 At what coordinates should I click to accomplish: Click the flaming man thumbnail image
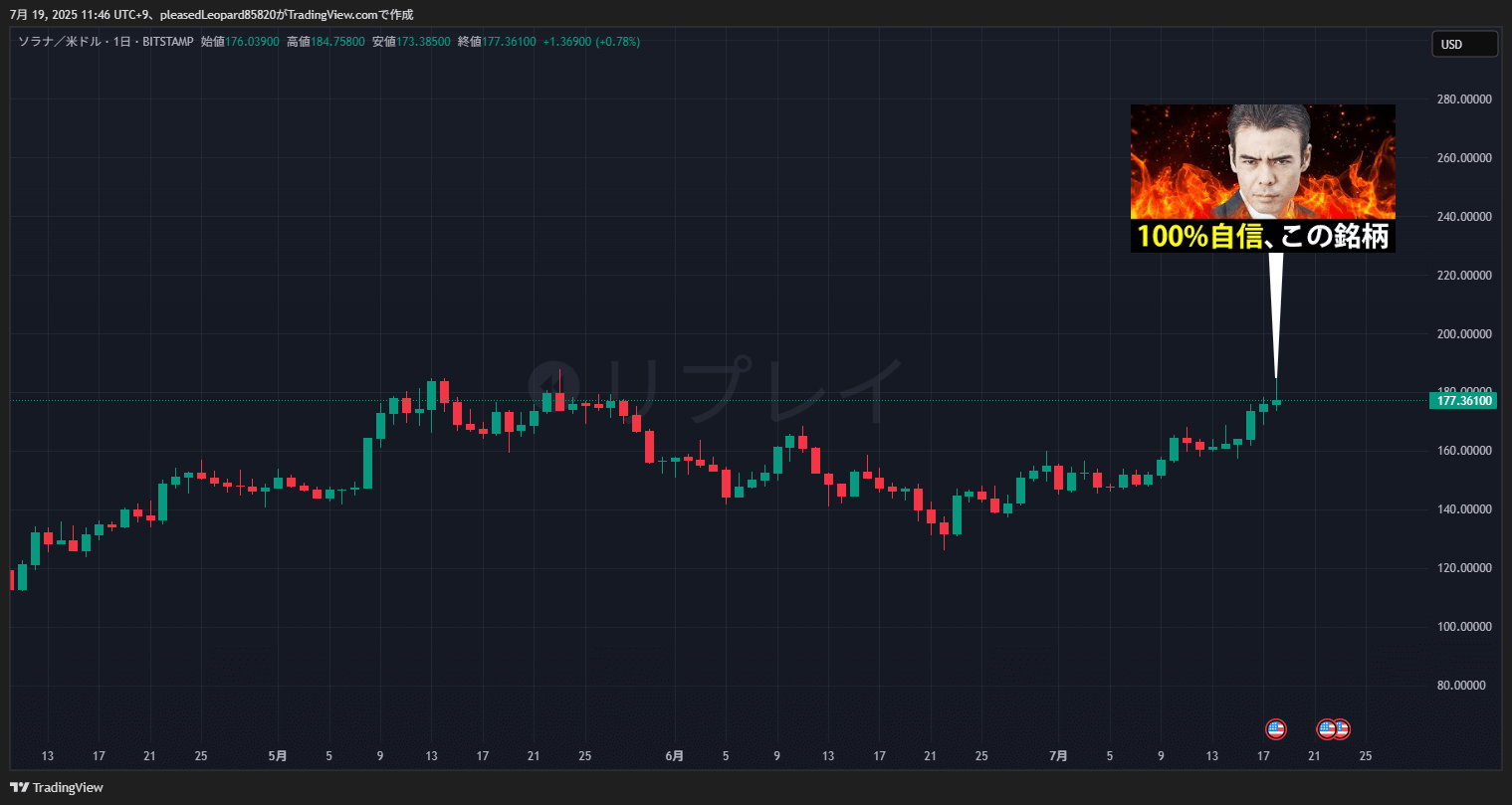click(1262, 161)
